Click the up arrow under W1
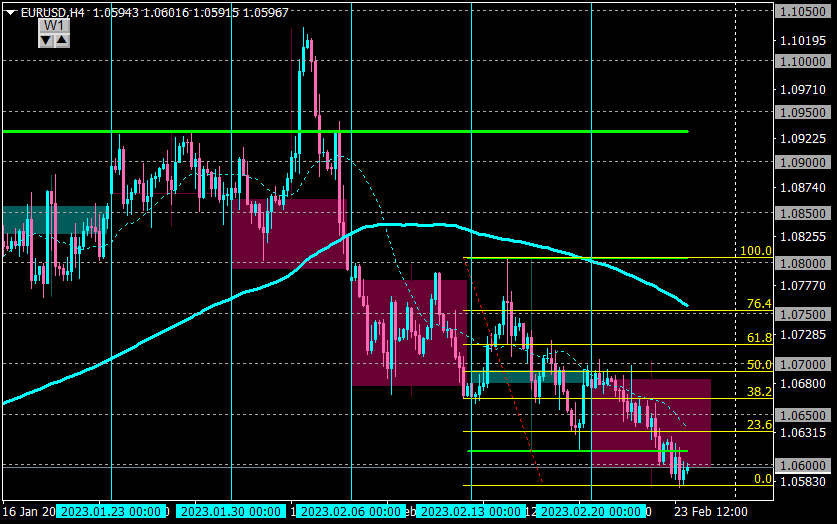837x524 pixels. pos(62,40)
